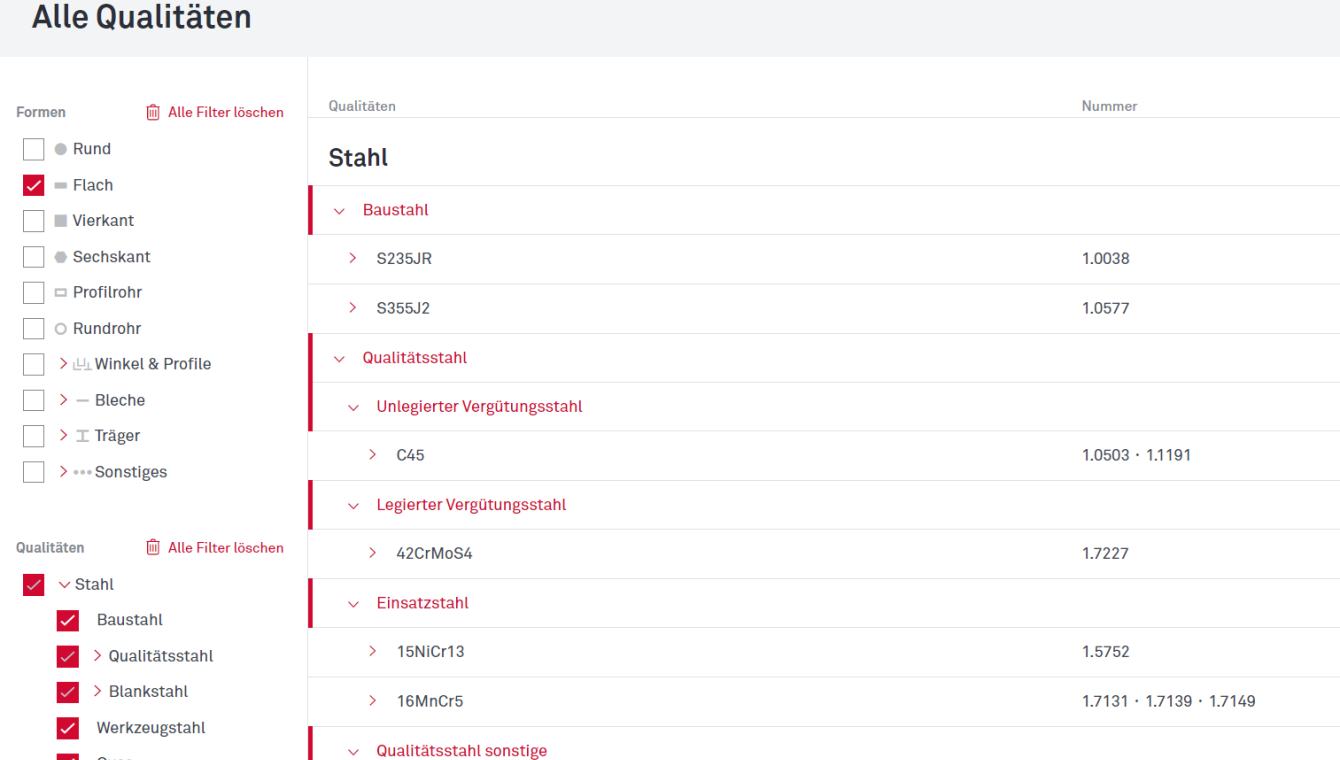1340x760 pixels.
Task: Click the trash icon in Qualitäten filter
Action: pos(153,547)
